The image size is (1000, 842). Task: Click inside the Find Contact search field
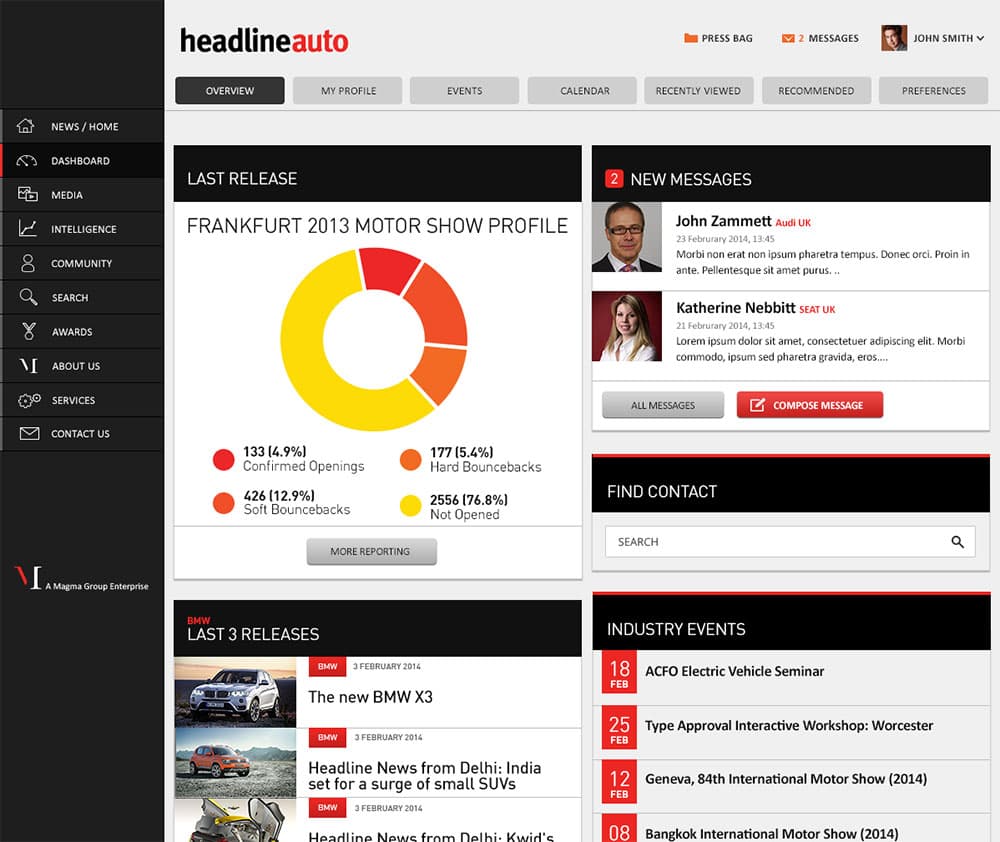point(760,541)
